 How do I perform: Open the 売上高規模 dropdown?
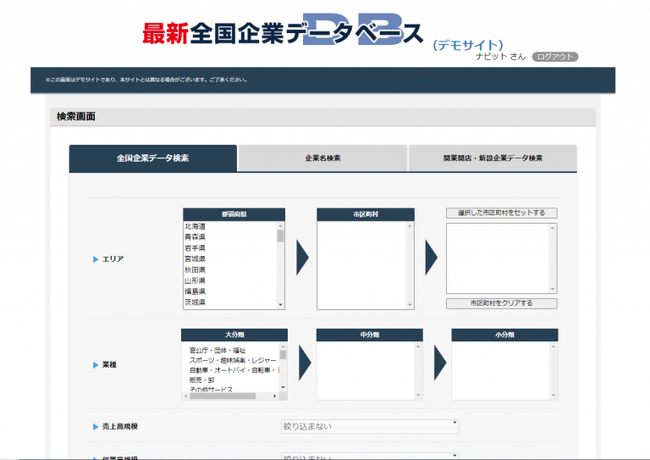(x=369, y=427)
